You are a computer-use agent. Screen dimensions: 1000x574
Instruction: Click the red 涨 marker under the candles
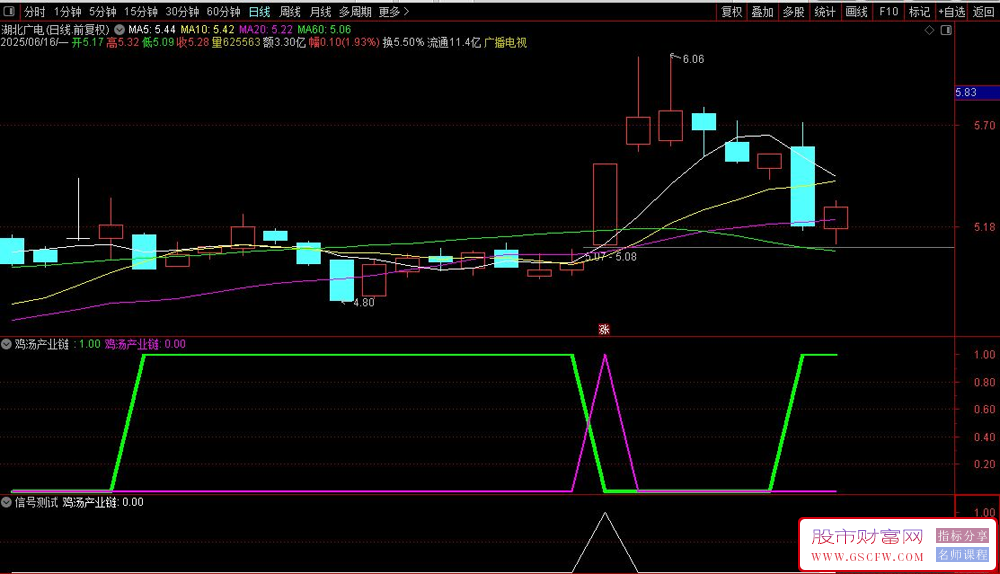click(x=604, y=329)
